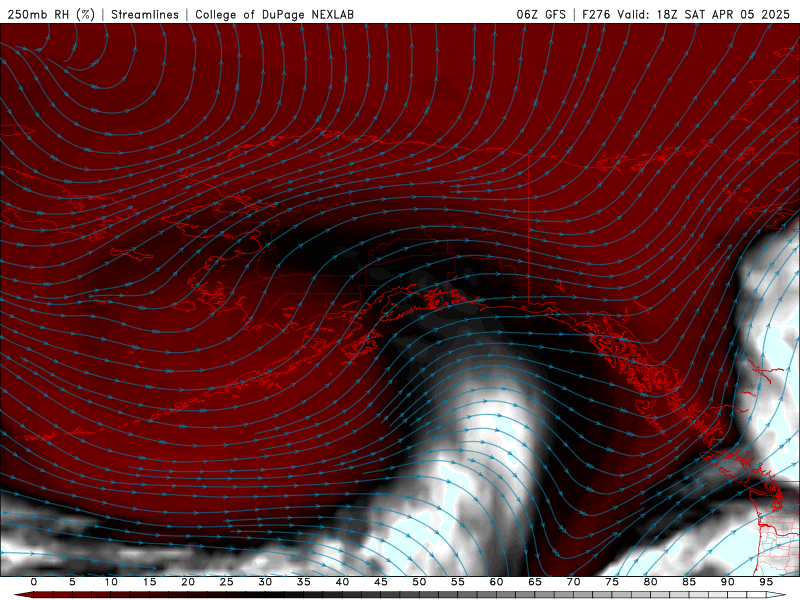This screenshot has width=800, height=600.
Task: Click the "70" colorbar tick label
Action: pyautogui.click(x=573, y=582)
